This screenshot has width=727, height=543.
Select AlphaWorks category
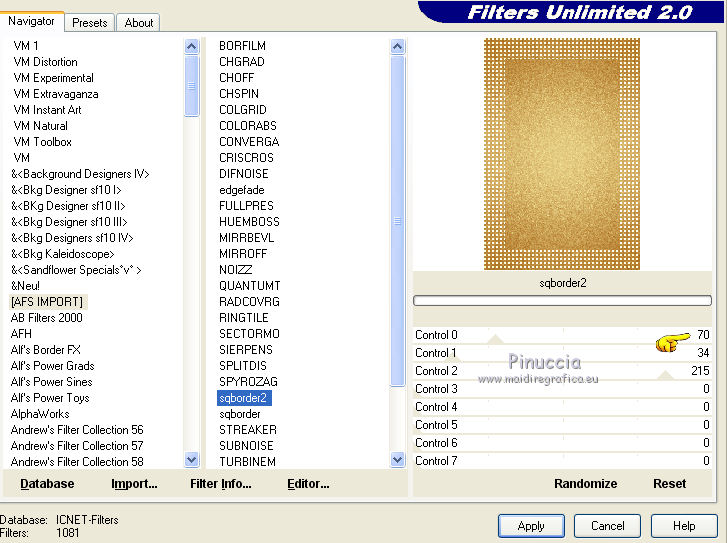[40, 414]
